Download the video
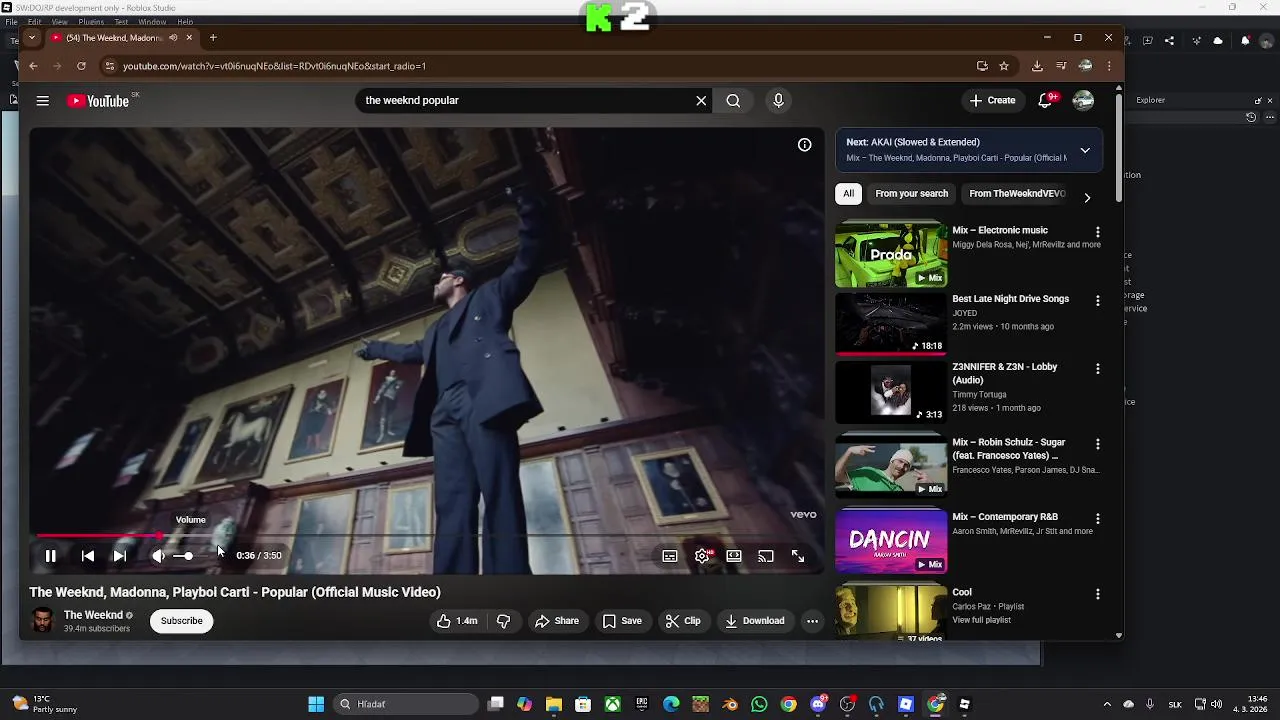 754,621
